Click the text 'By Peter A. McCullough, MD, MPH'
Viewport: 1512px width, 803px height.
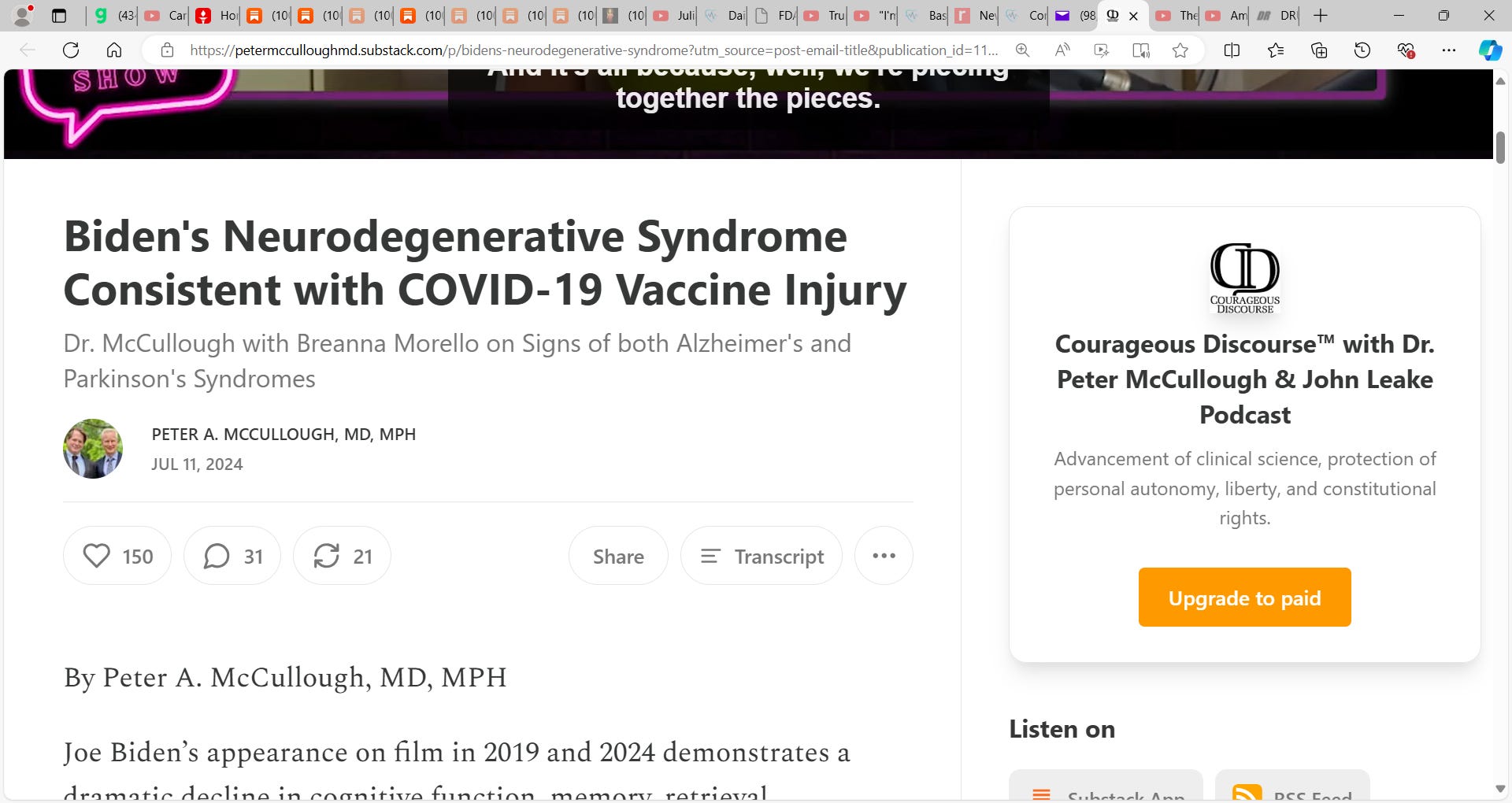[285, 678]
